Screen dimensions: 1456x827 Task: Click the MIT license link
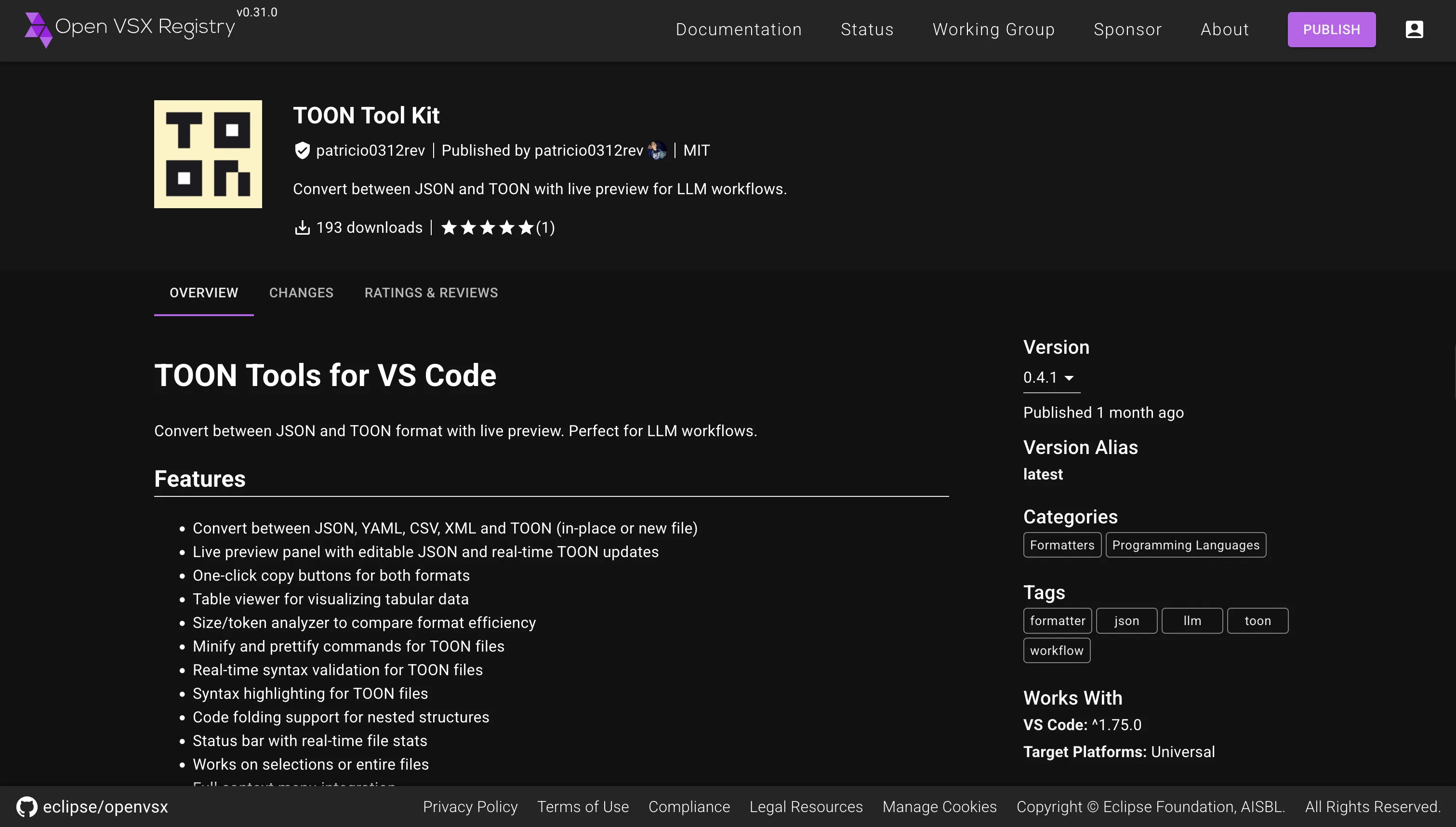(x=697, y=150)
